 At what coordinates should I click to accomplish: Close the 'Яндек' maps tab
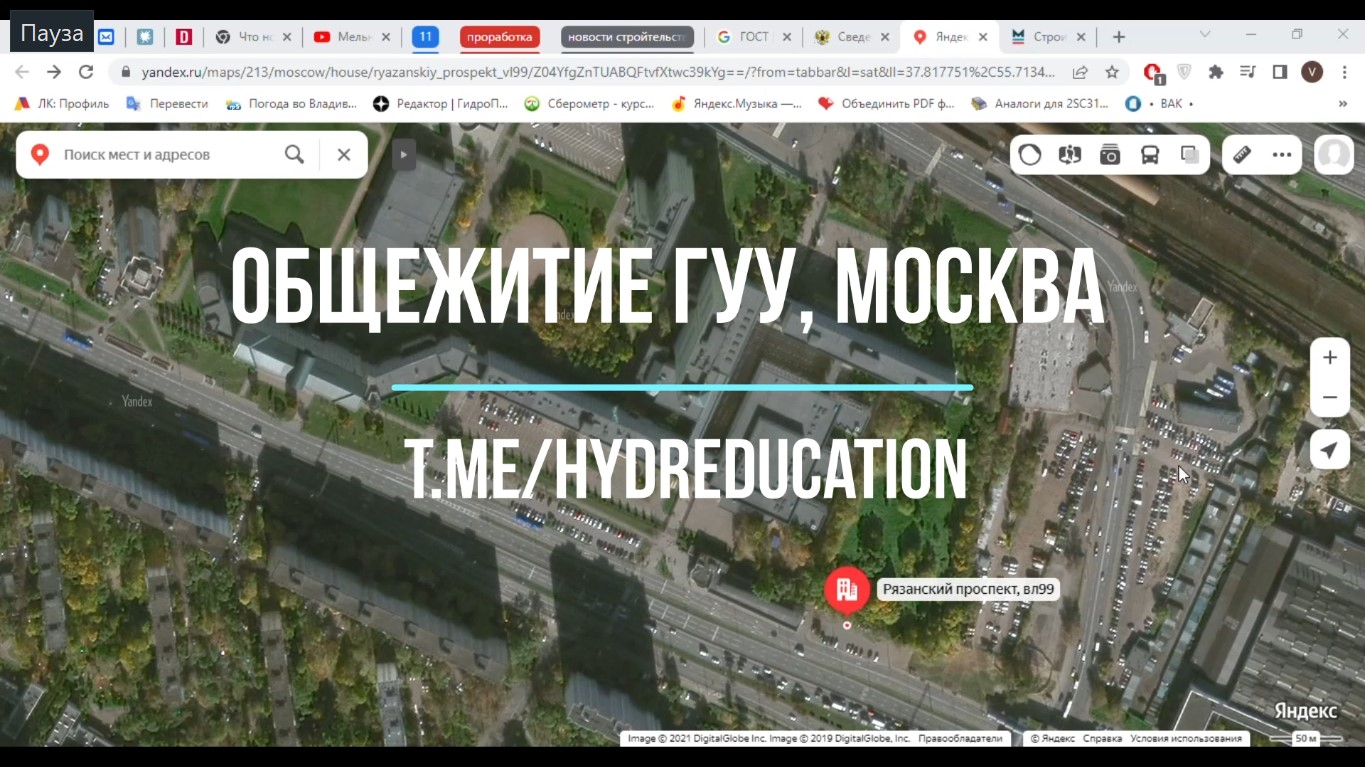[x=983, y=37]
